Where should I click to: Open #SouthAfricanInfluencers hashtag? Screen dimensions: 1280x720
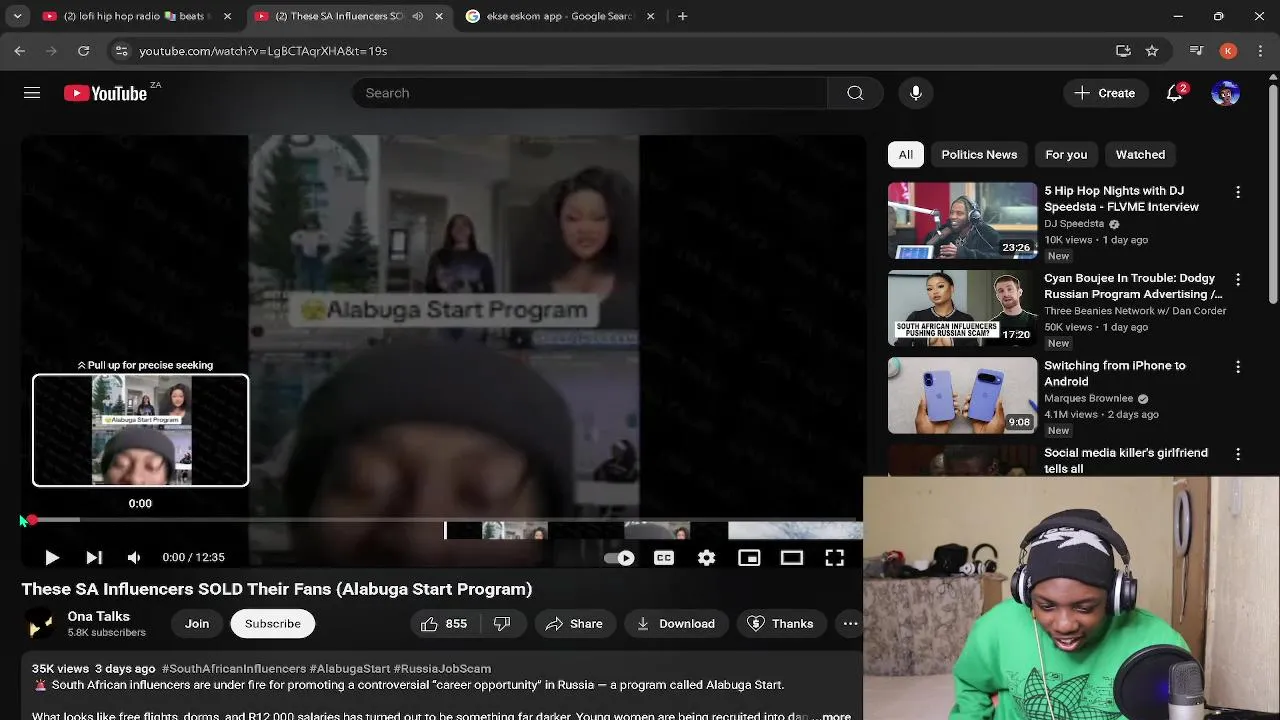click(x=234, y=668)
